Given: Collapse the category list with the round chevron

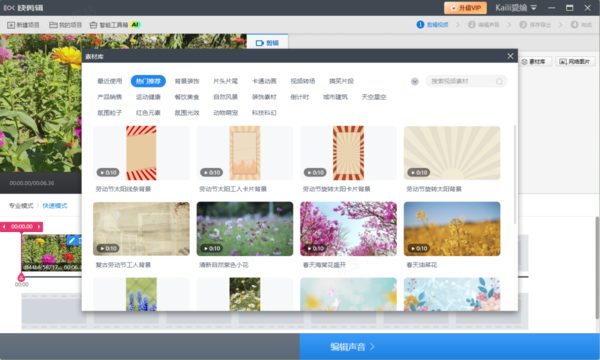Looking at the screenshot, I should 414,81.
